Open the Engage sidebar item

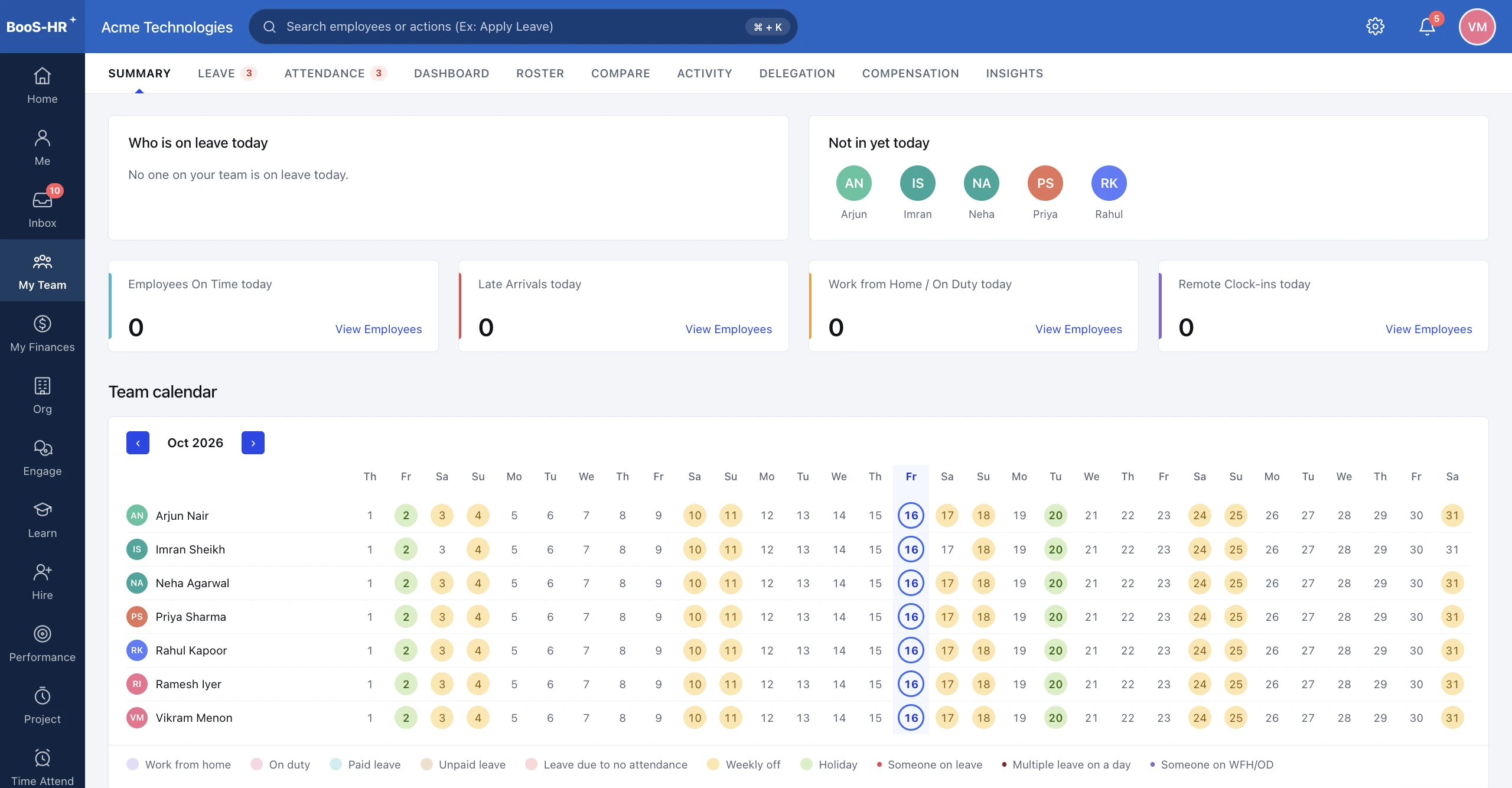pyautogui.click(x=42, y=457)
